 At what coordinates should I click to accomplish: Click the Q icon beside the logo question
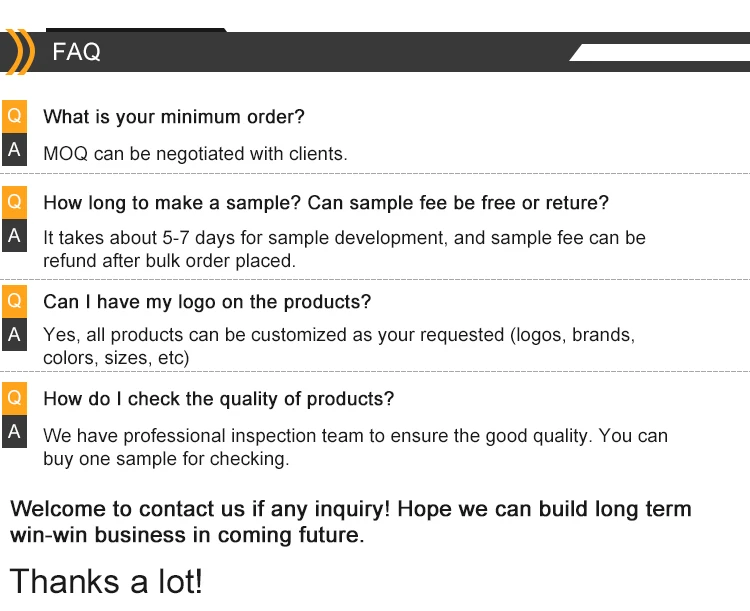[14, 300]
